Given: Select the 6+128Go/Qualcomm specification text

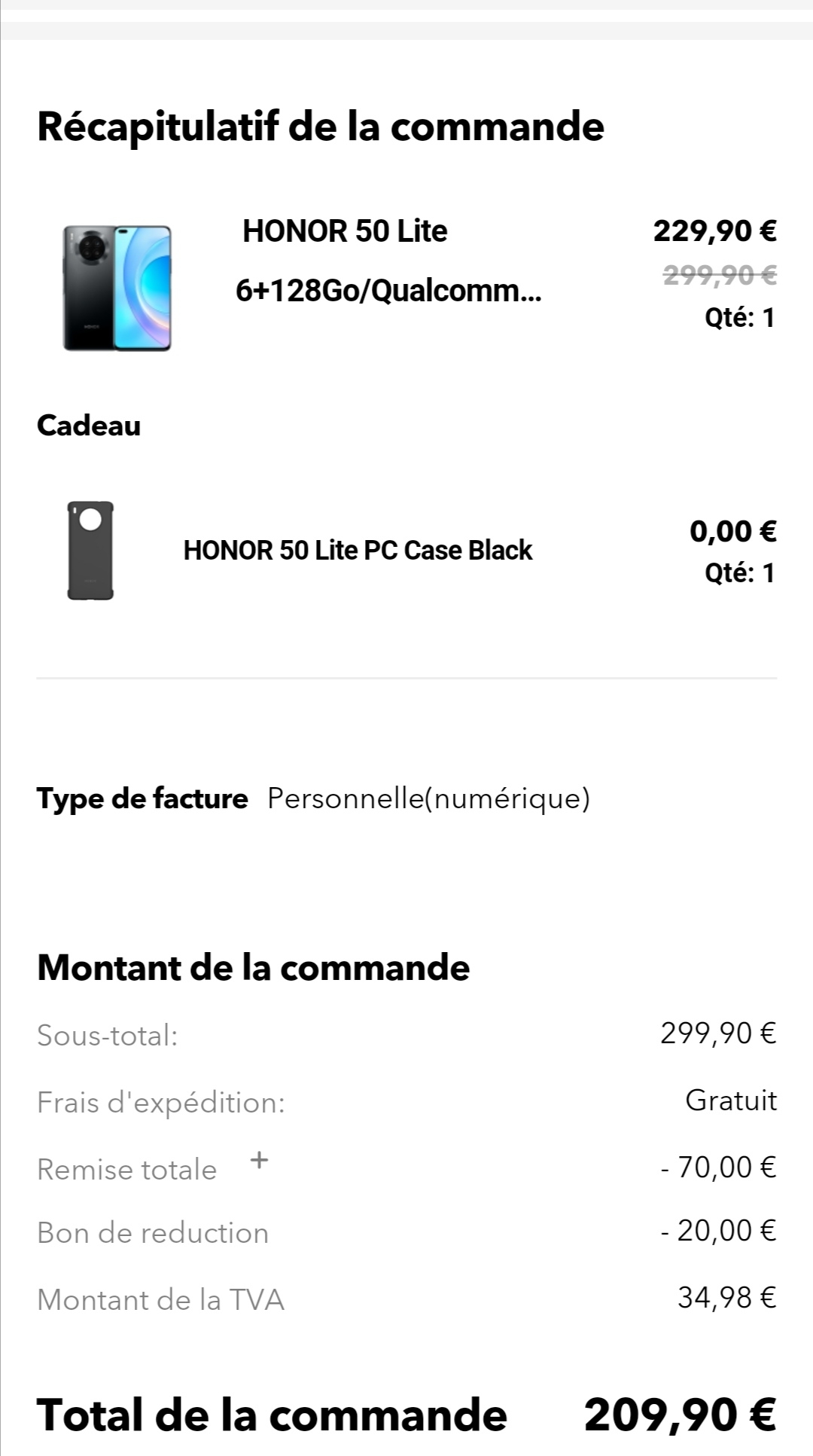Looking at the screenshot, I should pyautogui.click(x=388, y=290).
